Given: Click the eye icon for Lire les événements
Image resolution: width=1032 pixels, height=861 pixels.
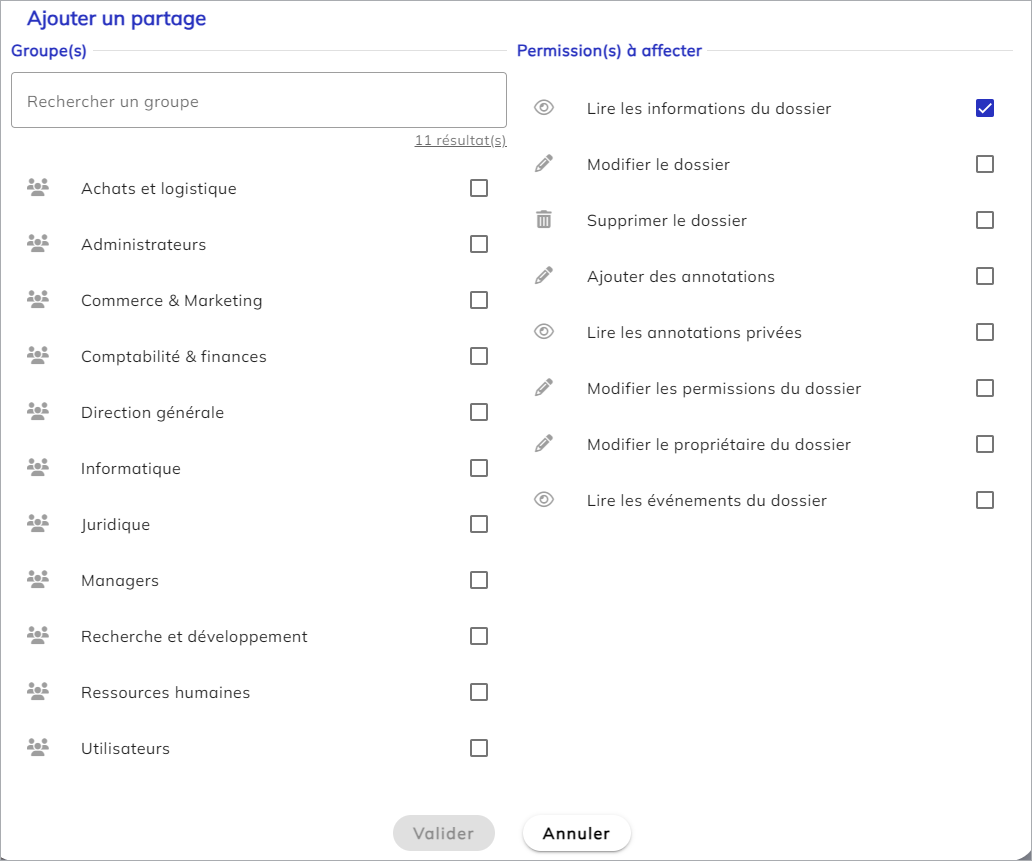Looking at the screenshot, I should click(544, 500).
